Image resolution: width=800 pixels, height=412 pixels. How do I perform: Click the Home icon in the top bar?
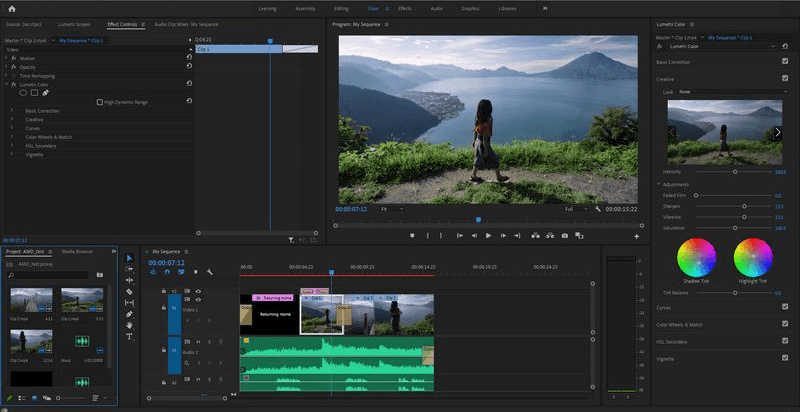12,8
